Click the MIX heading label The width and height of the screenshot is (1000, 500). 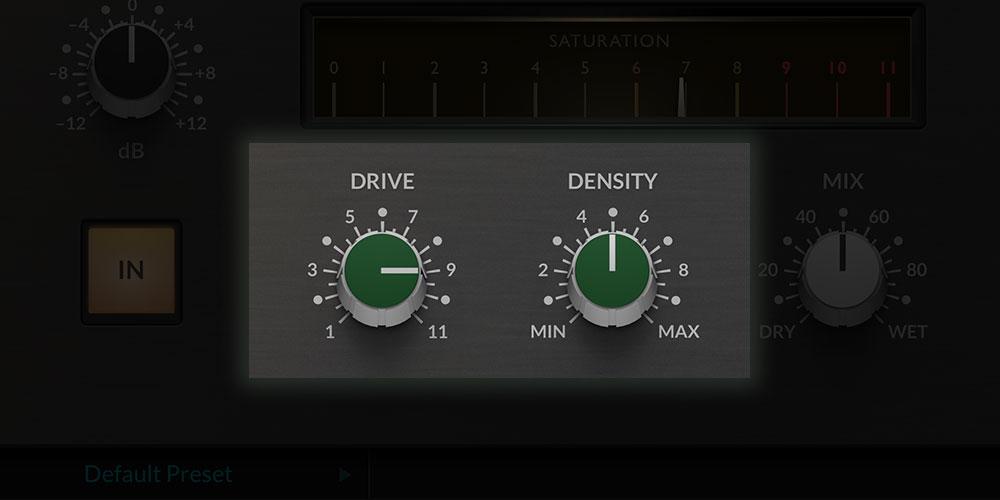(x=842, y=182)
